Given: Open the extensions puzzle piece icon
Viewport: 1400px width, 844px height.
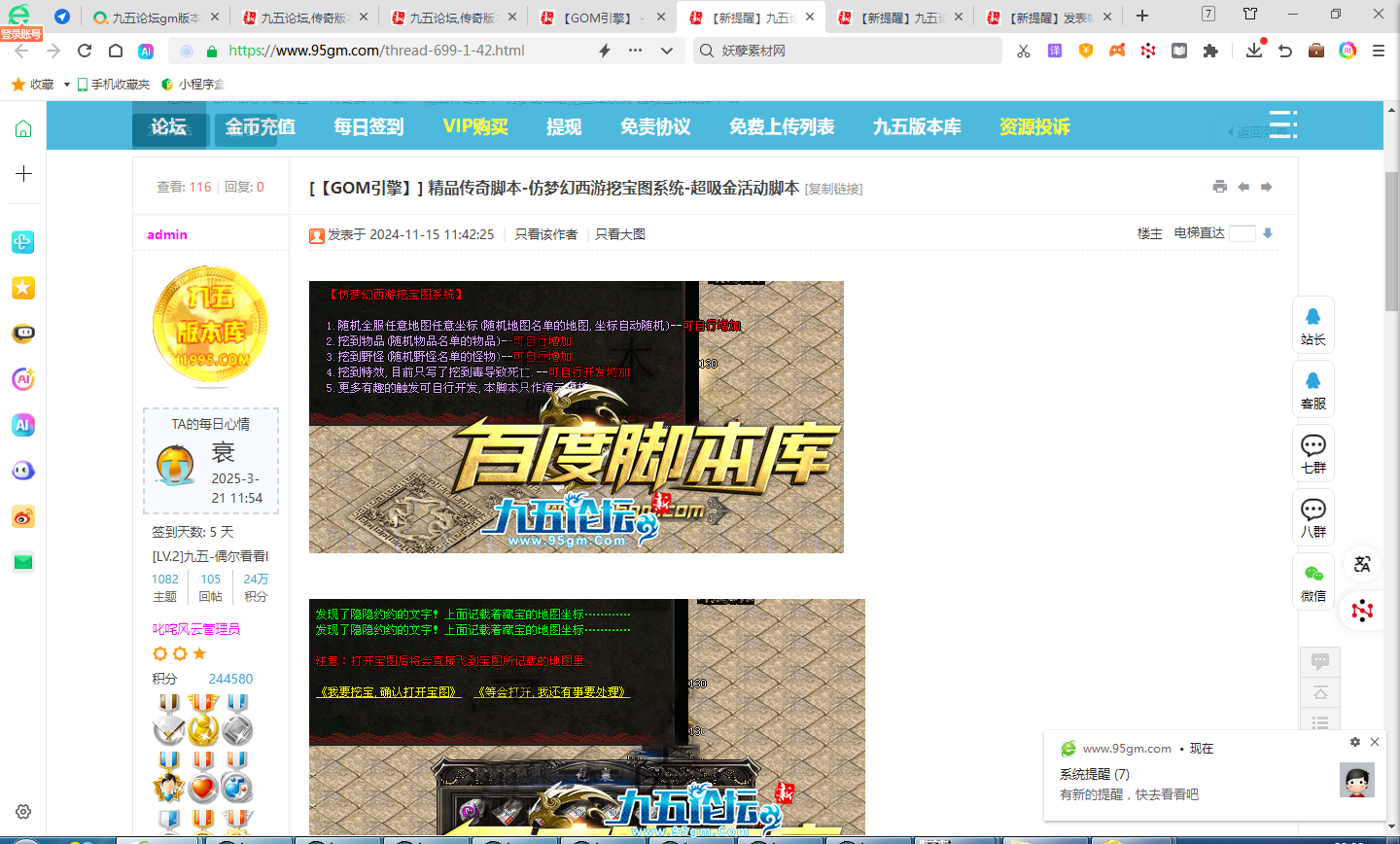Looking at the screenshot, I should (1210, 51).
